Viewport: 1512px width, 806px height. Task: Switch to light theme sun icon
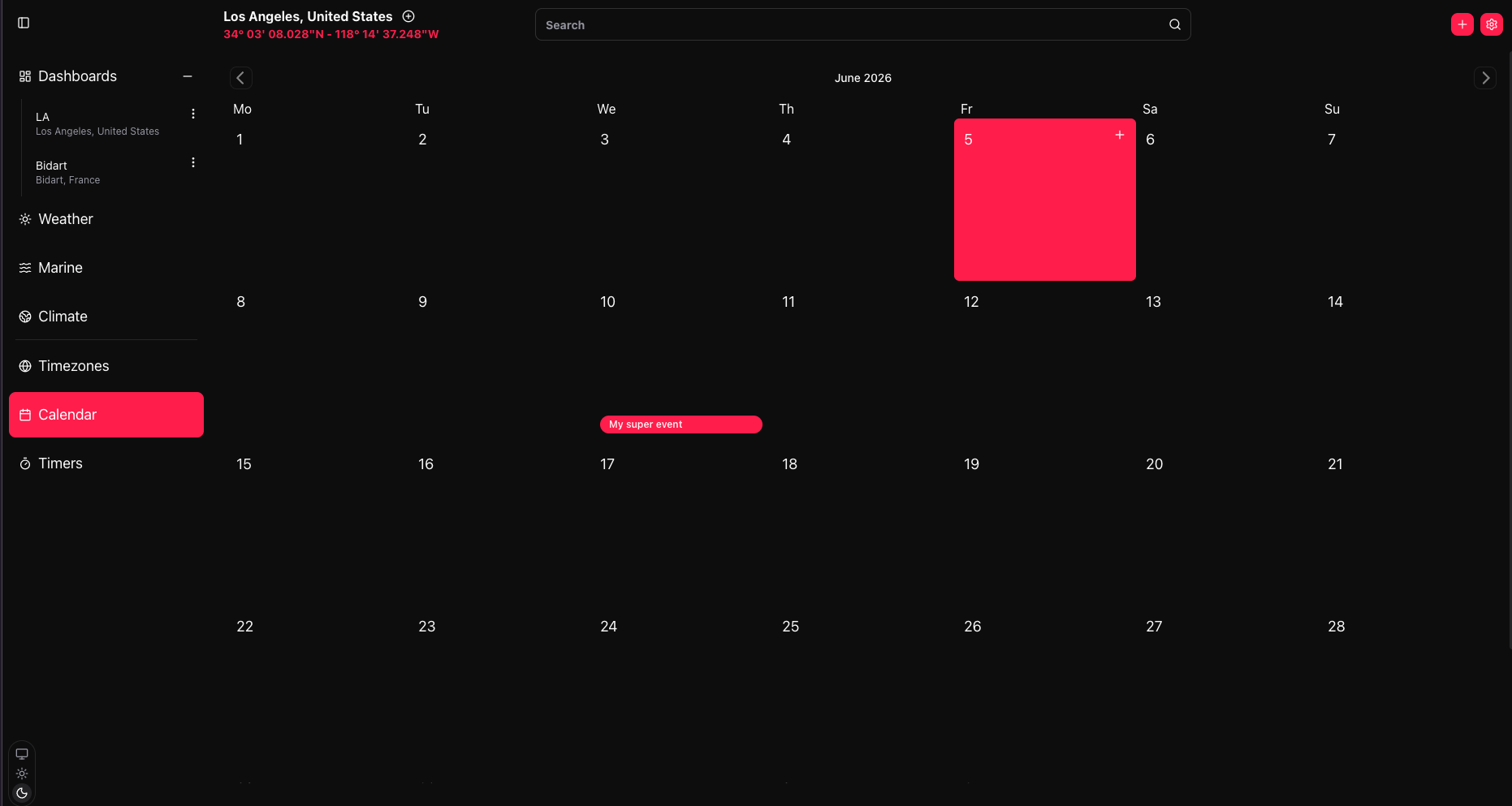click(x=22, y=774)
